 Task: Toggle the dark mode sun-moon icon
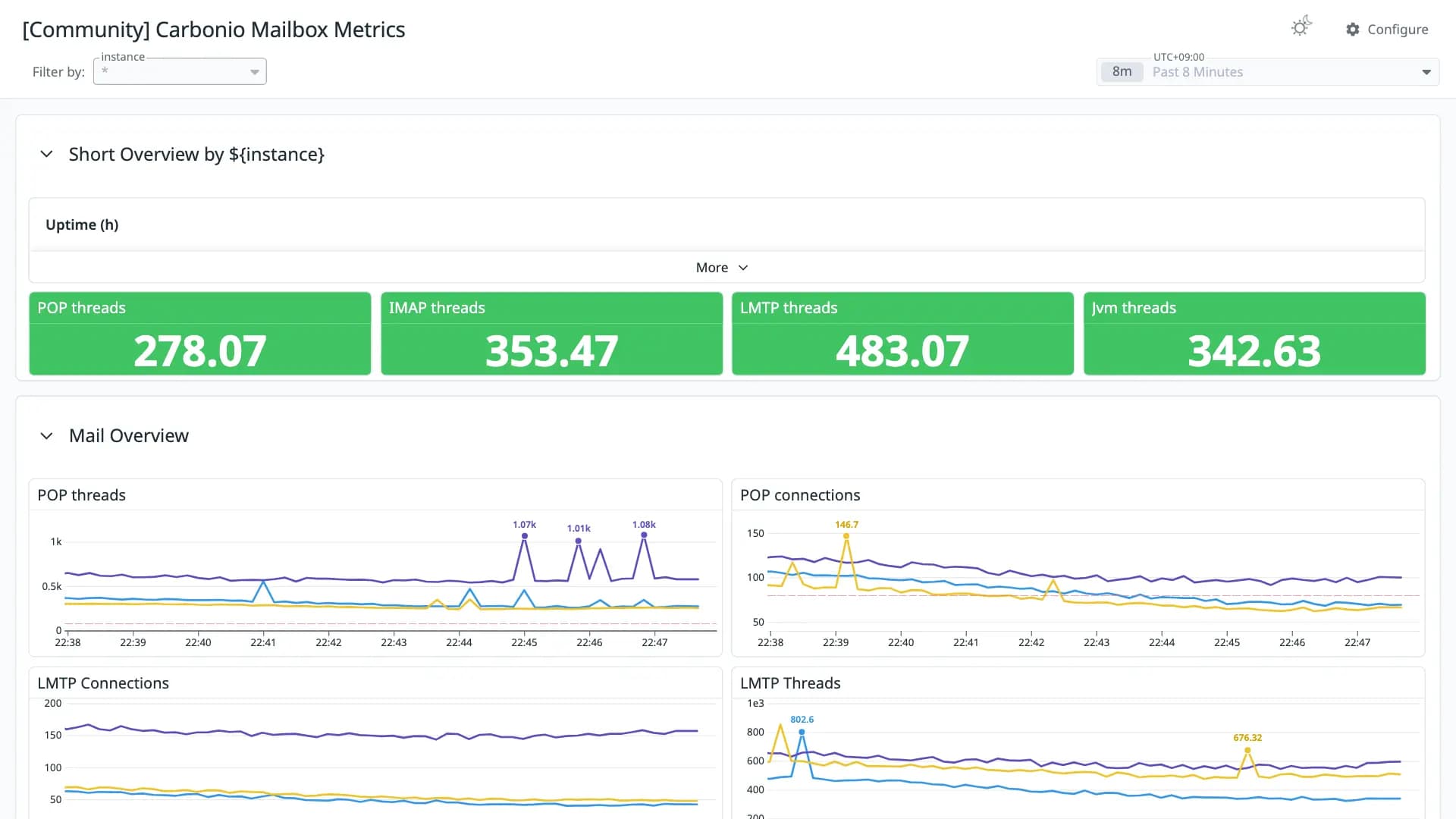click(1301, 27)
